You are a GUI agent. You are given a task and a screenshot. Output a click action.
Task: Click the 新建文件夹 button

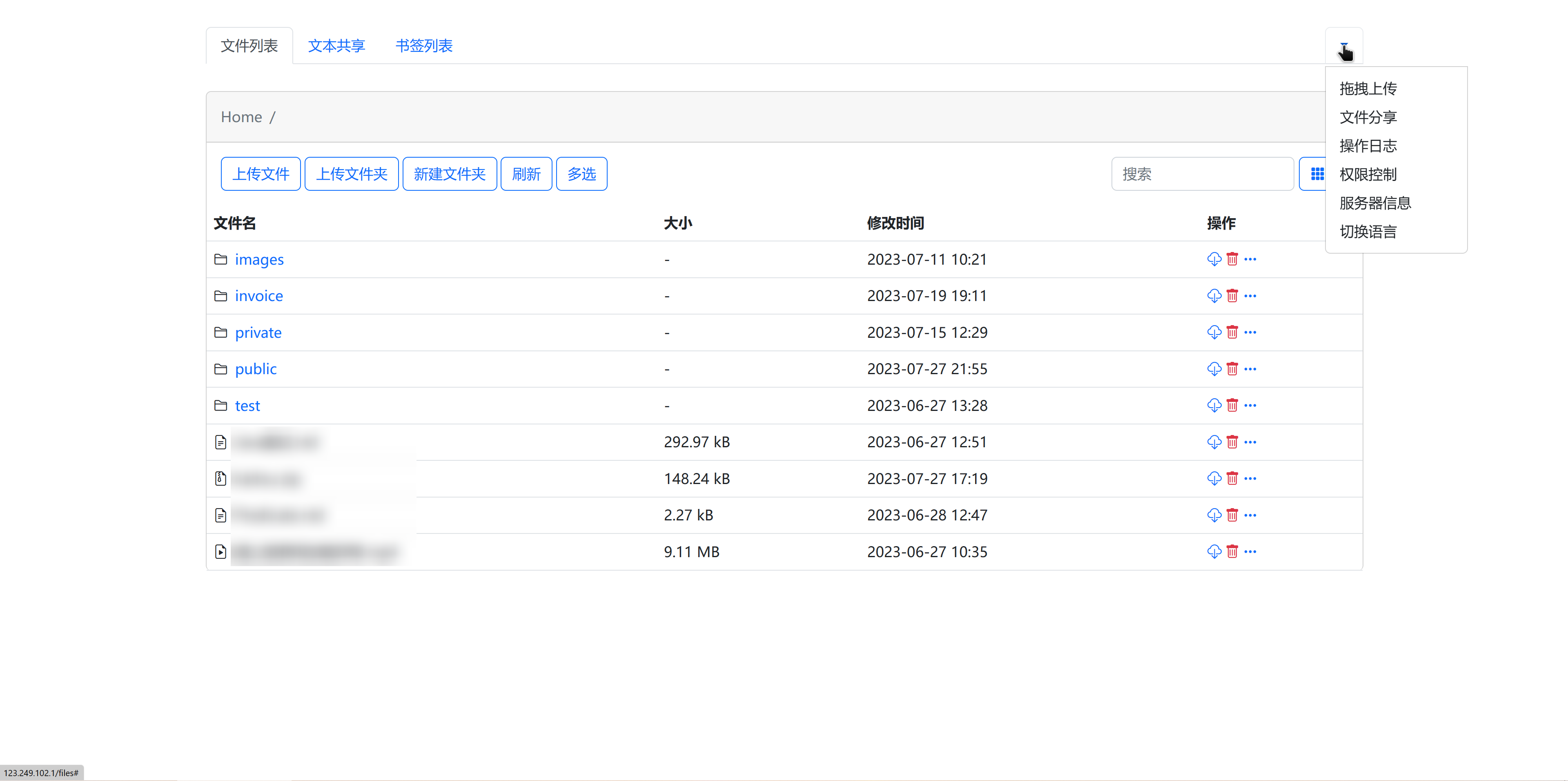[450, 174]
